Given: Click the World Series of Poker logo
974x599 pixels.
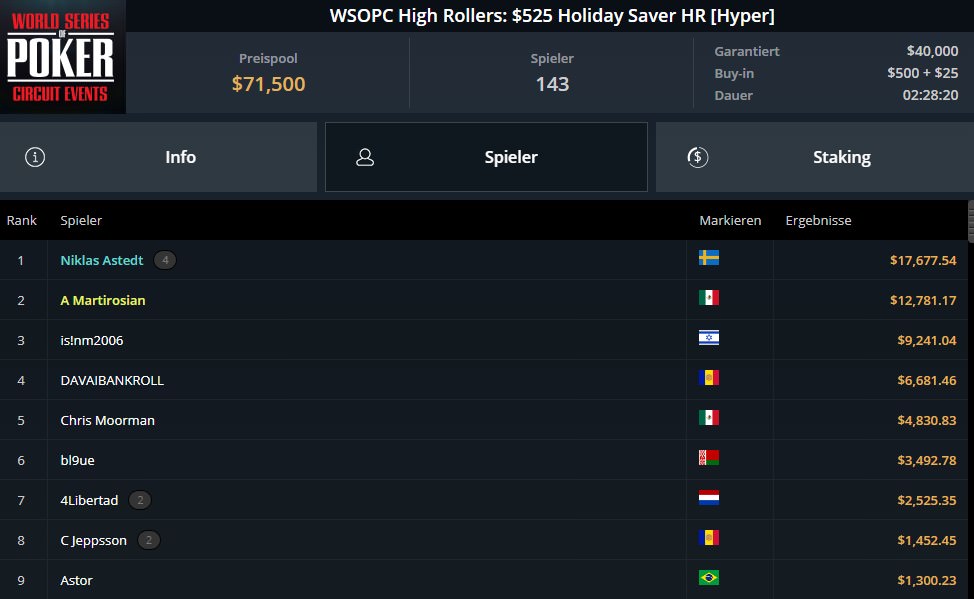Looking at the screenshot, I should pyautogui.click(x=62, y=57).
